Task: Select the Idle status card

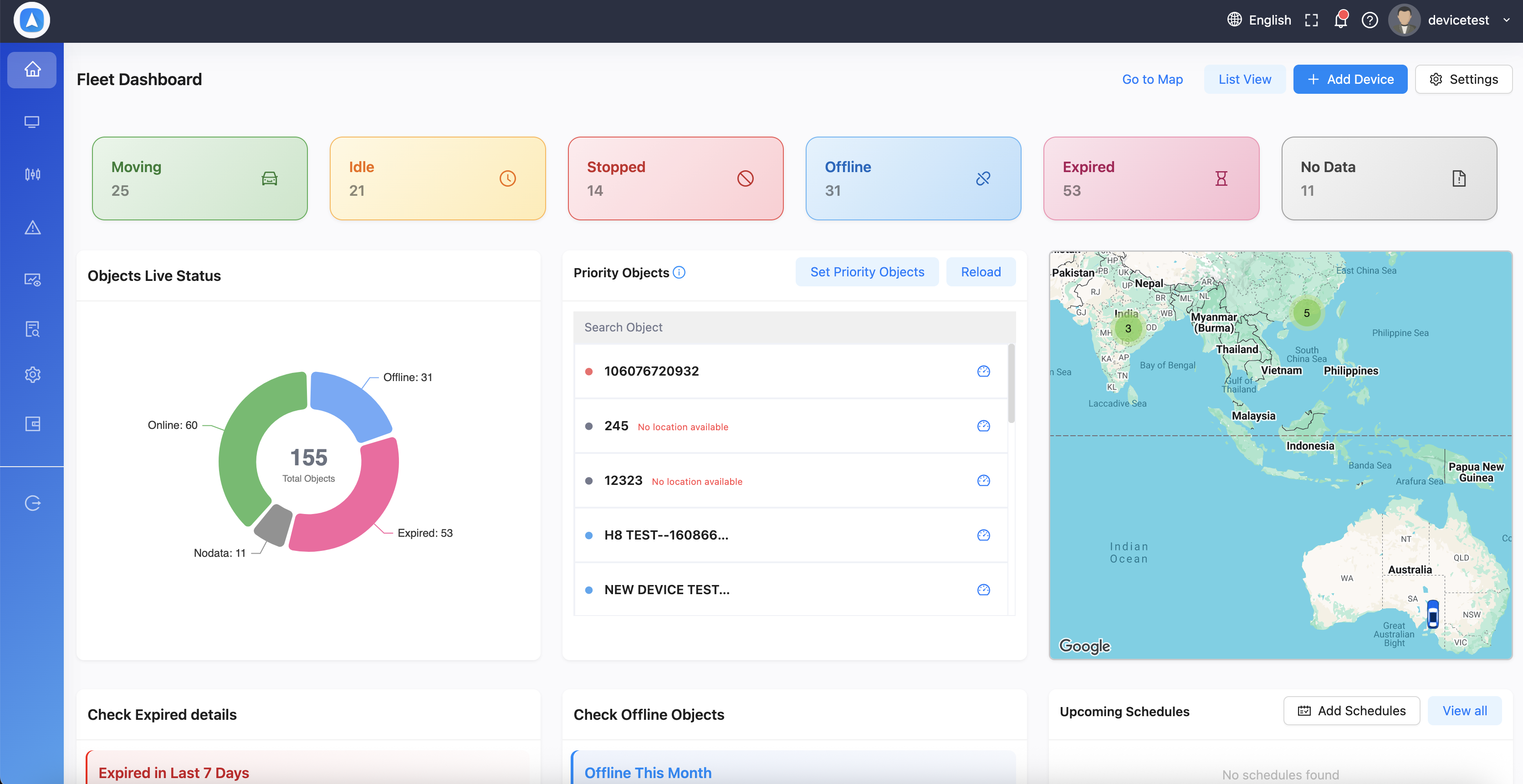Action: pos(438,178)
